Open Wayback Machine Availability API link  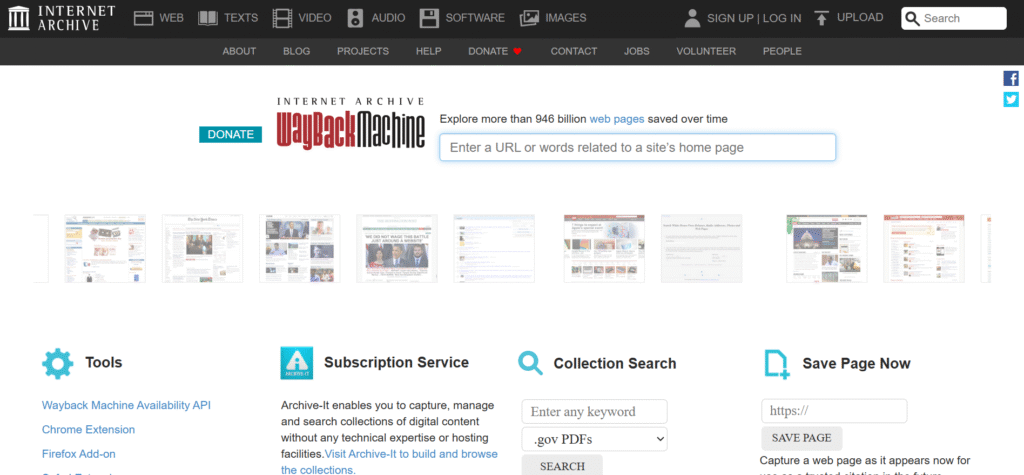click(x=126, y=405)
